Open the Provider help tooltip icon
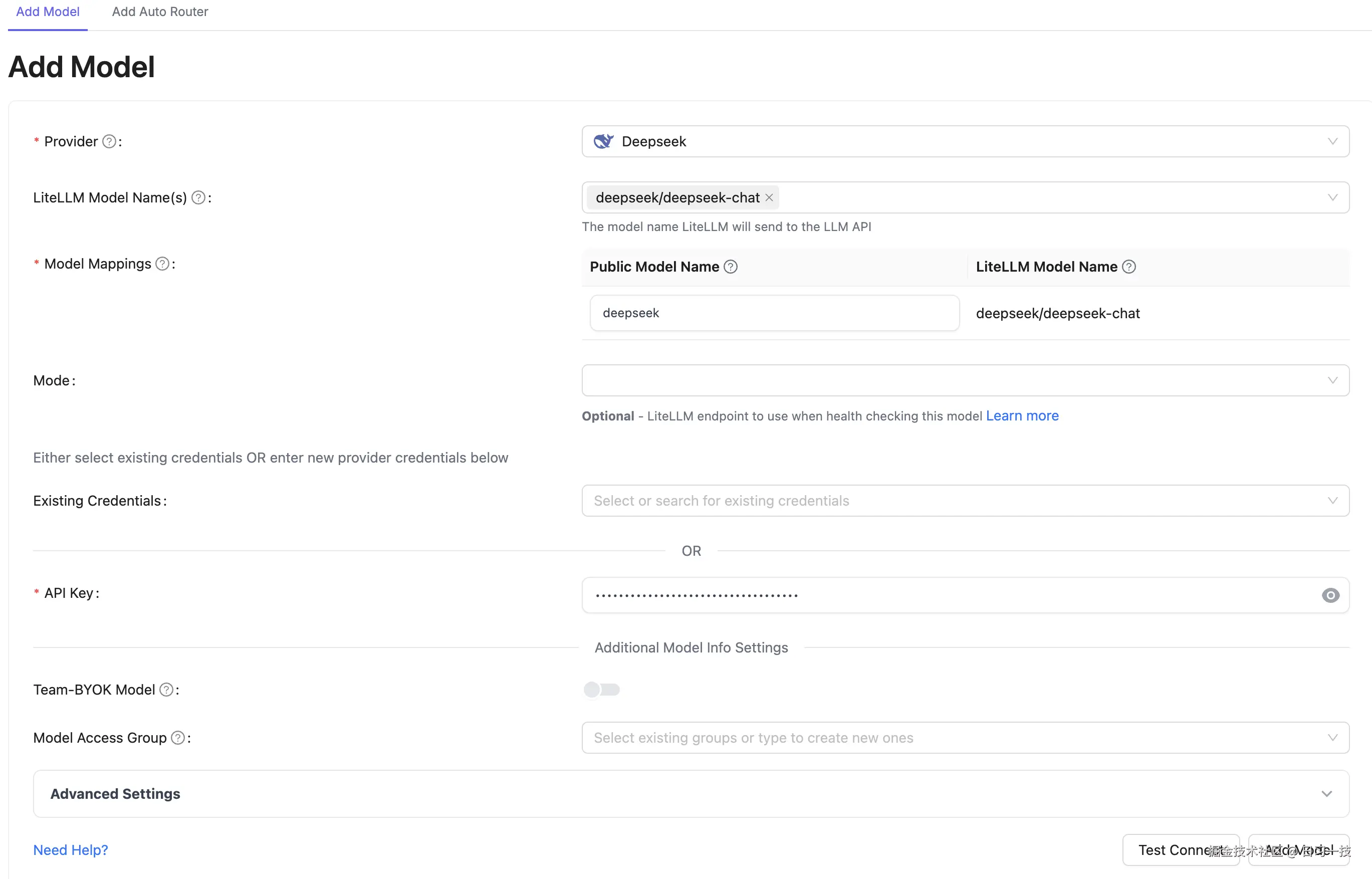 (x=109, y=141)
